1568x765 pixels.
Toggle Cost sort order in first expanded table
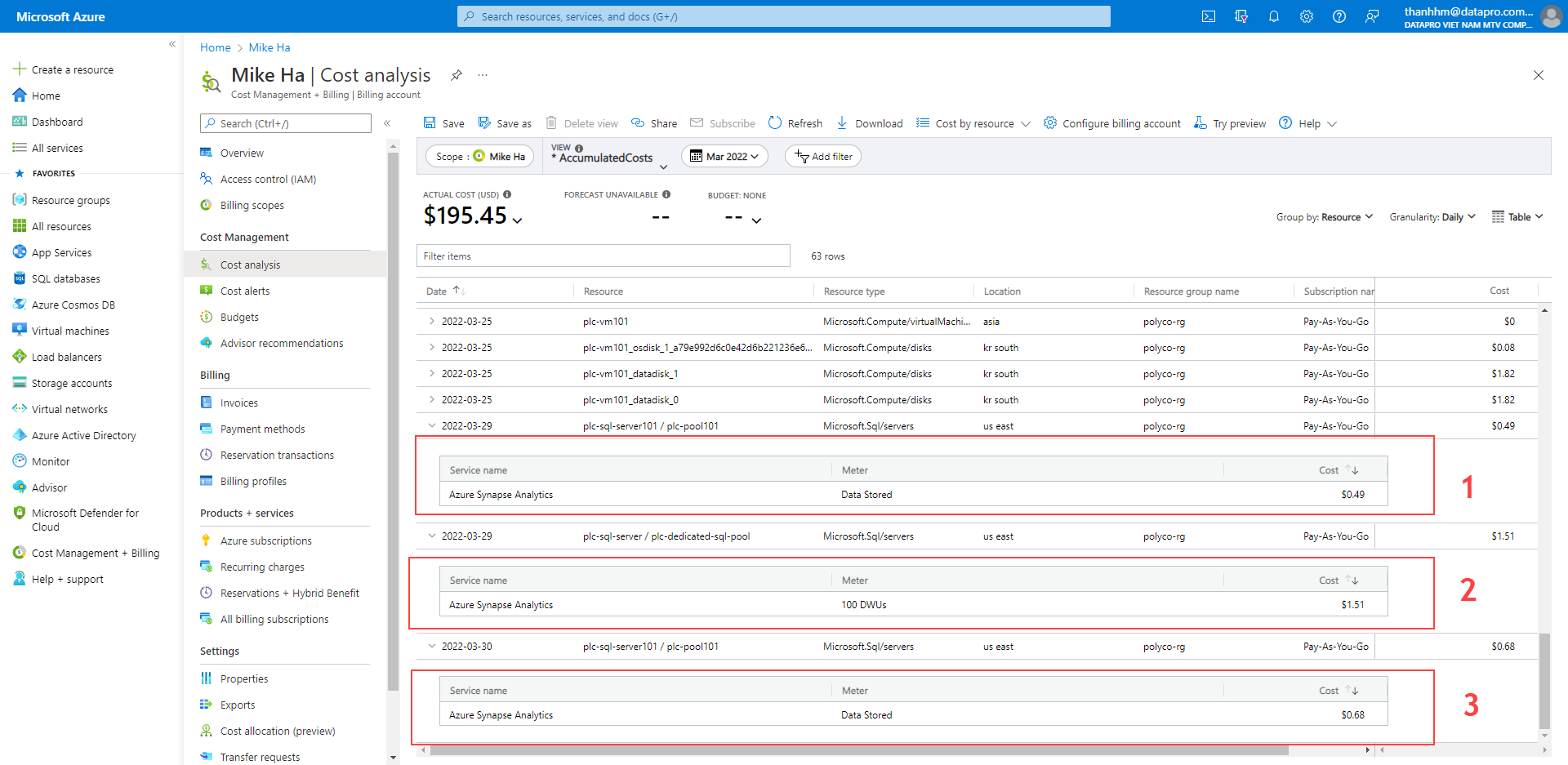pyautogui.click(x=1336, y=469)
